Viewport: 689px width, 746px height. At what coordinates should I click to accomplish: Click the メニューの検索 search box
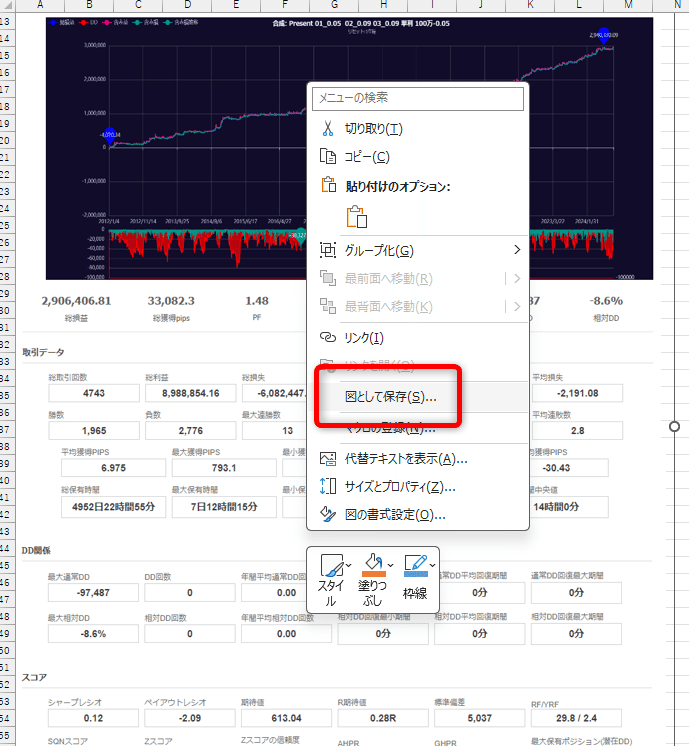coord(418,98)
